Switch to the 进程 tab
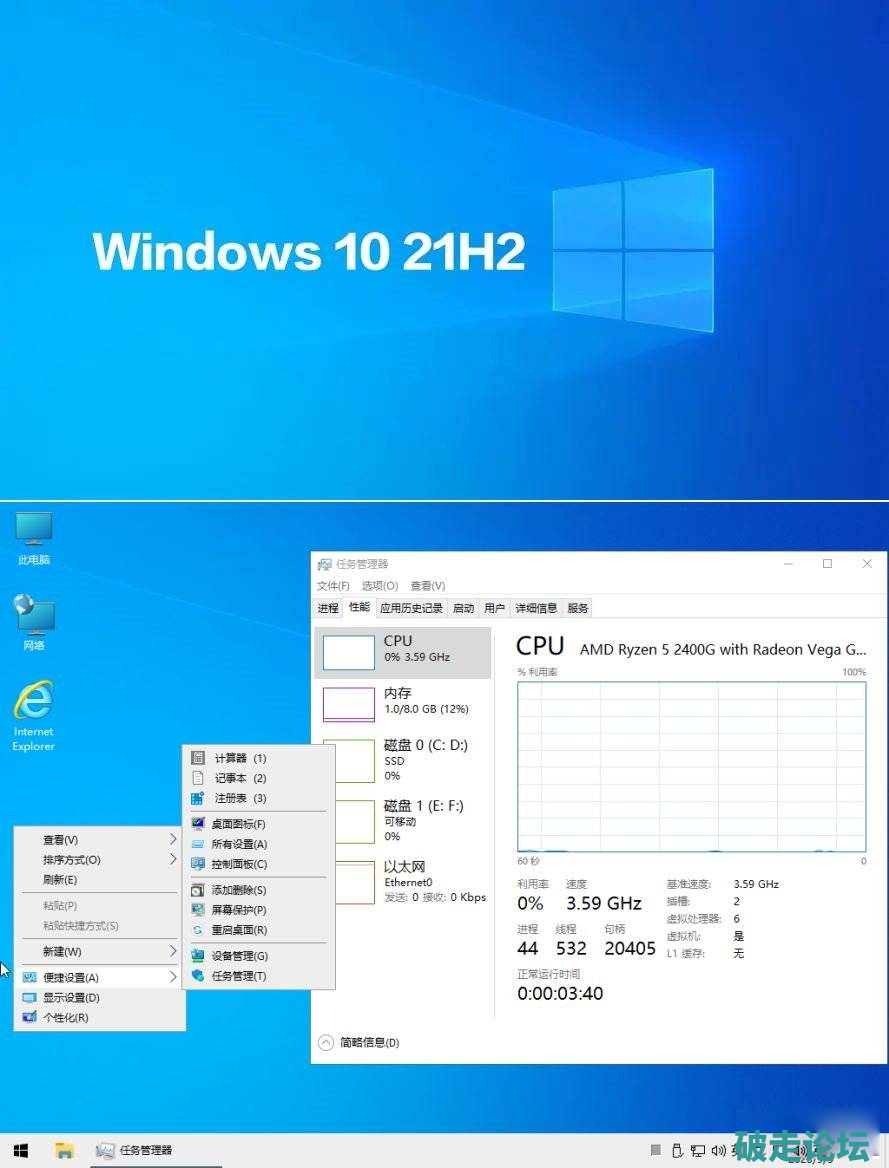 (x=328, y=608)
